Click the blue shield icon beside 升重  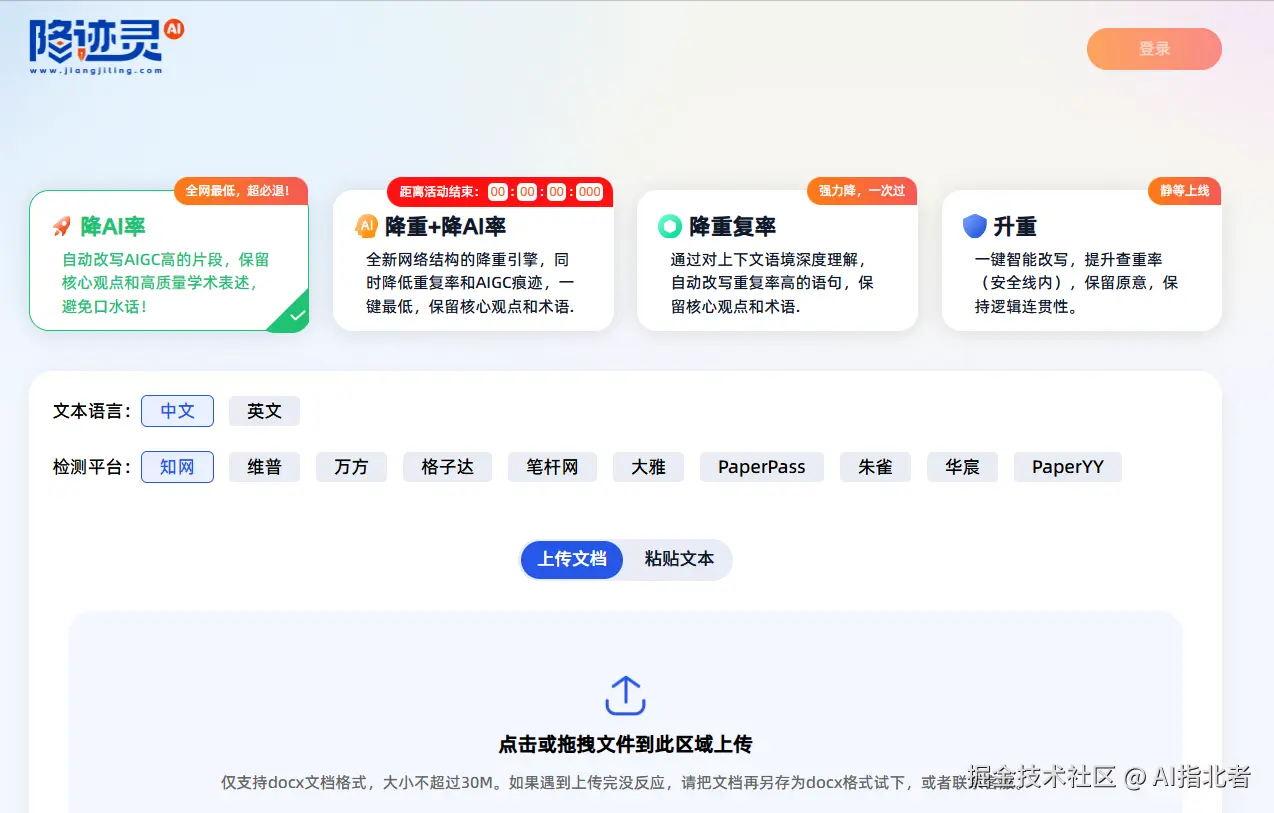[x=973, y=226]
